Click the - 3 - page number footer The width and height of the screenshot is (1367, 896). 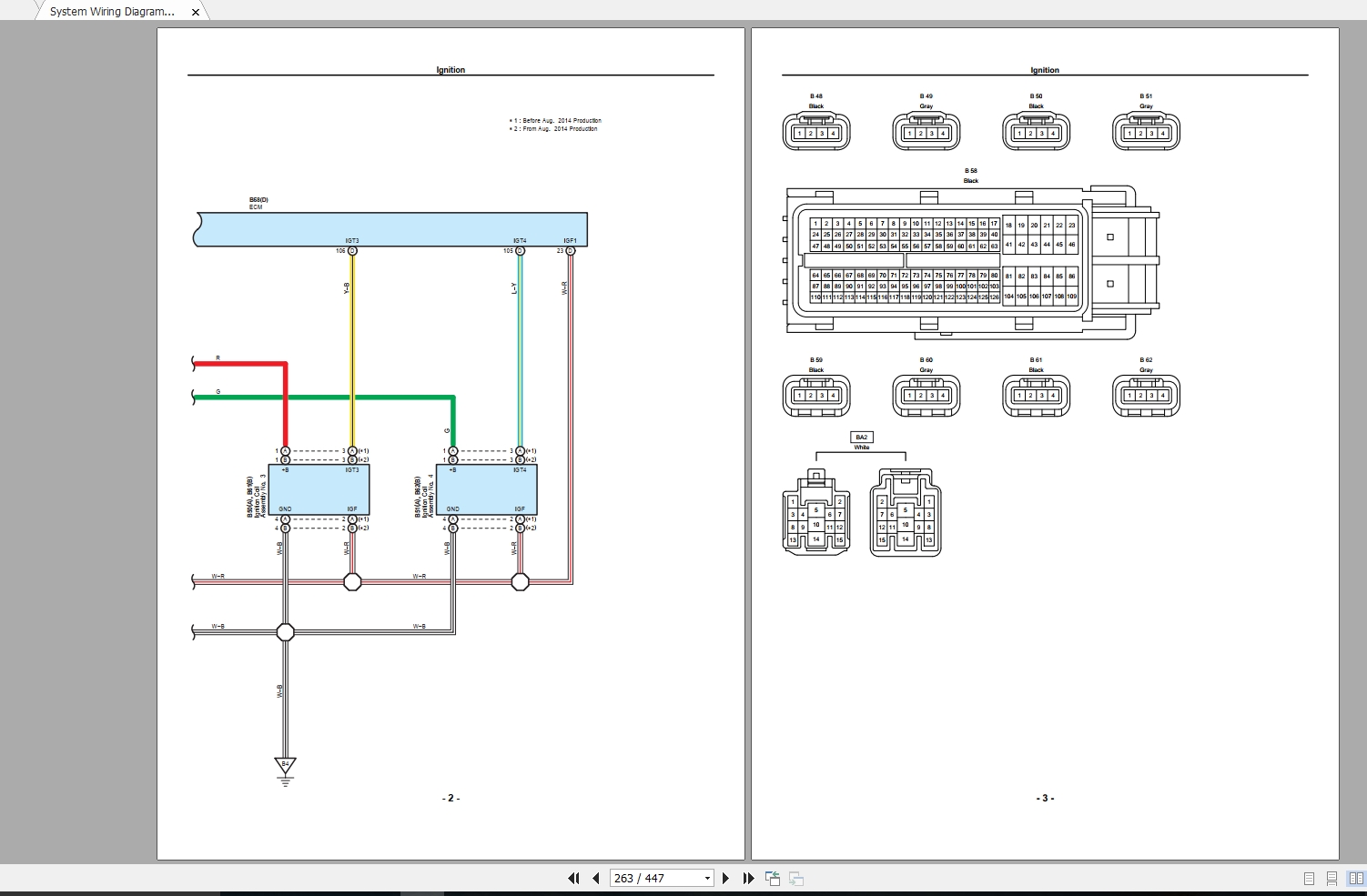pos(1045,798)
